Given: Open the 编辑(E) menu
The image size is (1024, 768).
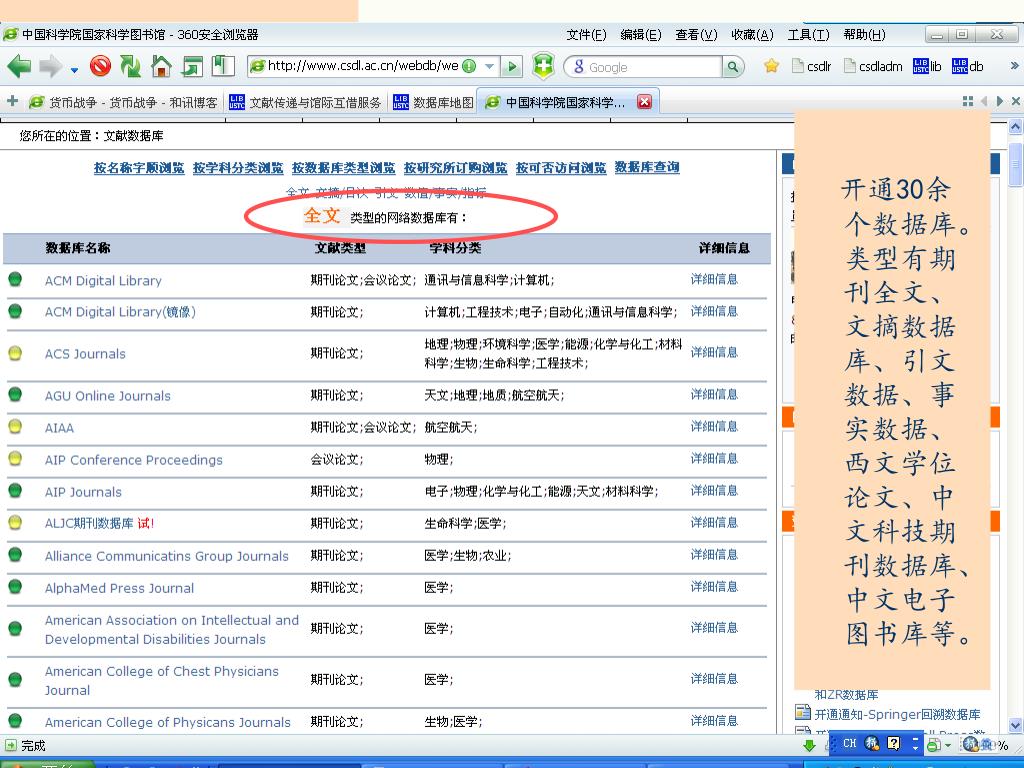Looking at the screenshot, I should pos(641,35).
